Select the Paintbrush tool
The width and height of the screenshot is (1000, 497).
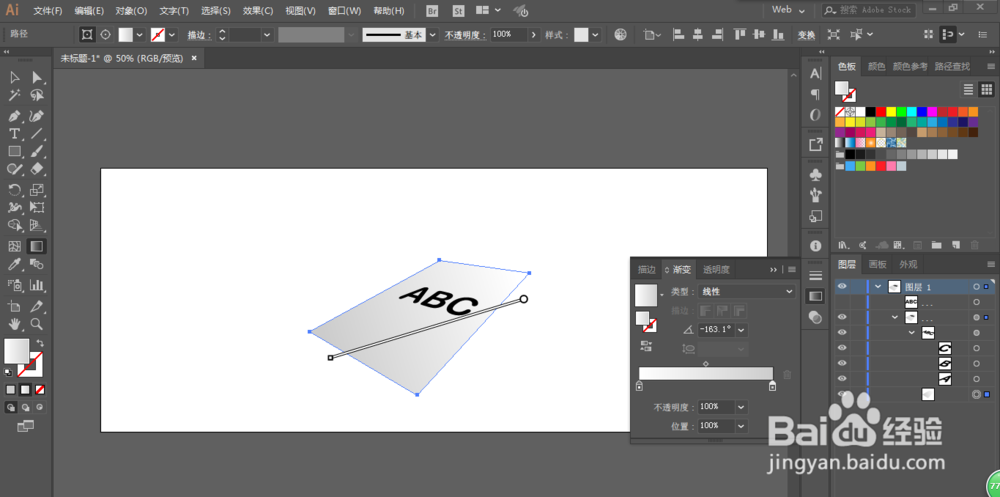[37, 151]
